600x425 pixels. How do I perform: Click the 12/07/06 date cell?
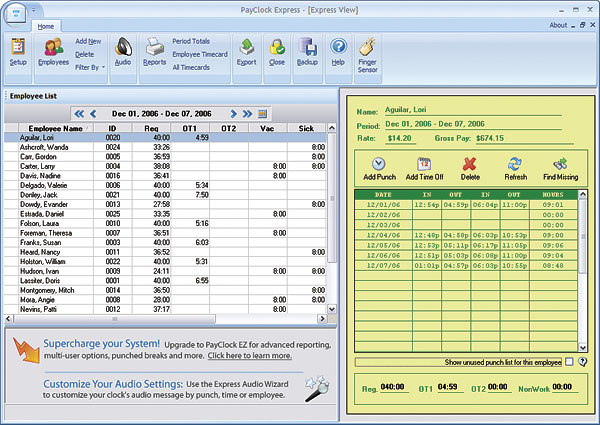pos(383,265)
